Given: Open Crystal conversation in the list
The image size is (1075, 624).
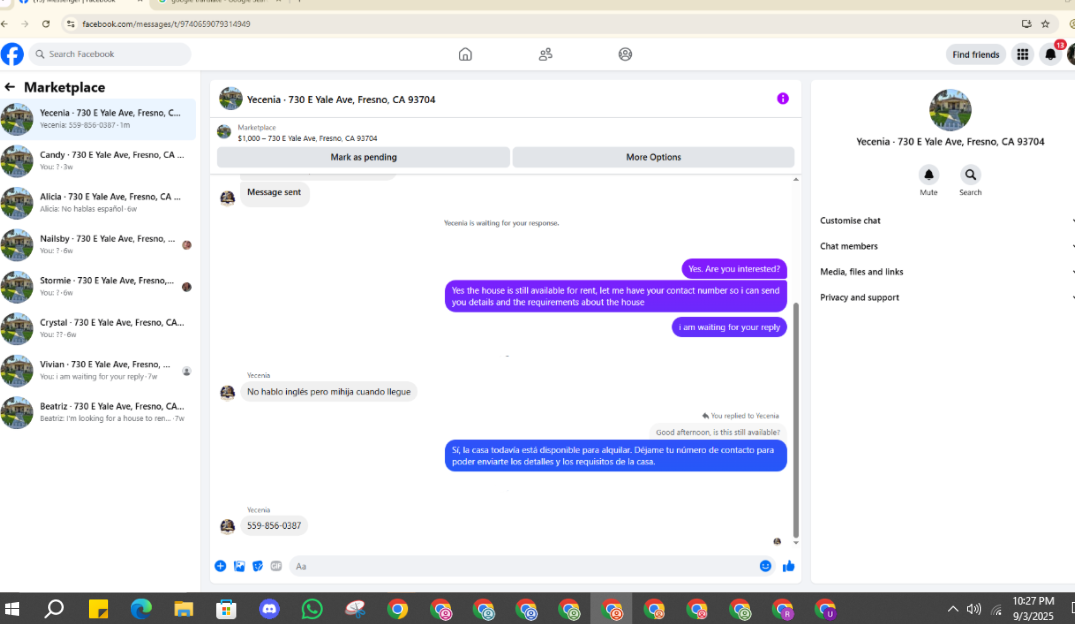Looking at the screenshot, I should (98, 328).
